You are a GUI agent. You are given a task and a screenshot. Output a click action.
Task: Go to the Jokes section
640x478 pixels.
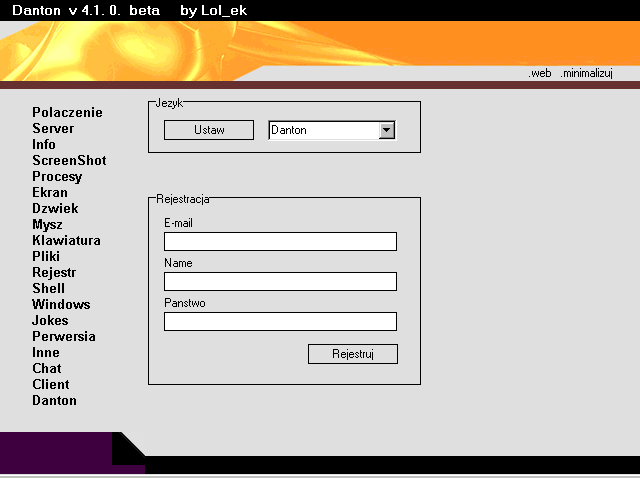pyautogui.click(x=50, y=321)
